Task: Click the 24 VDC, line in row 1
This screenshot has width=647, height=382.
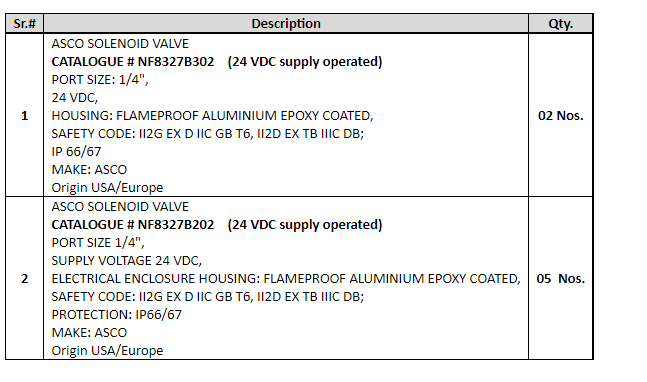Action: (x=75, y=98)
